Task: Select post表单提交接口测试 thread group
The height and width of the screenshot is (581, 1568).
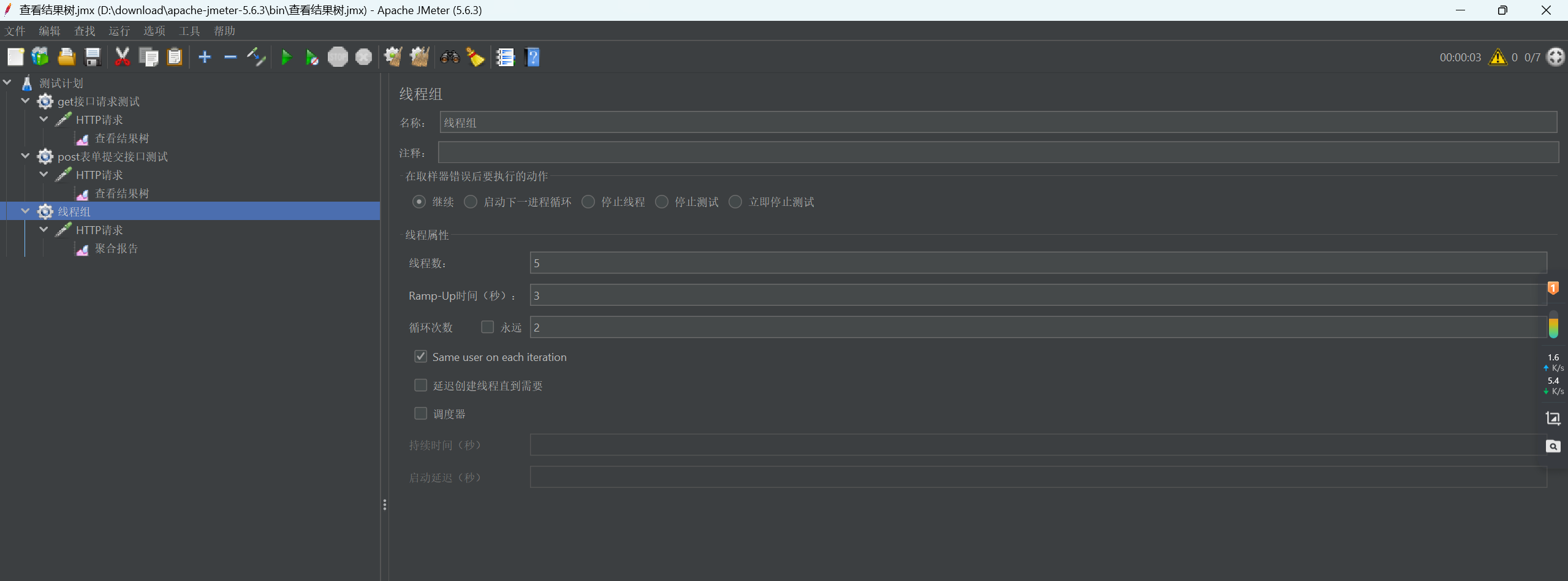Action: tap(113, 157)
